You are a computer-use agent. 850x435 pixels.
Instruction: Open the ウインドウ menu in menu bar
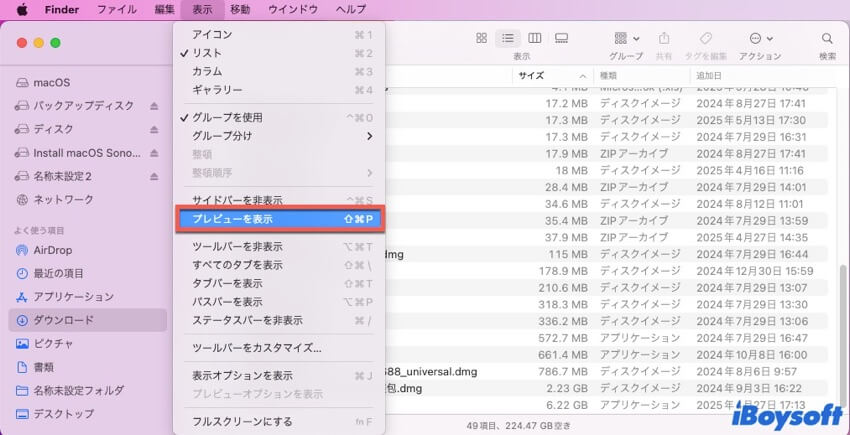click(293, 9)
